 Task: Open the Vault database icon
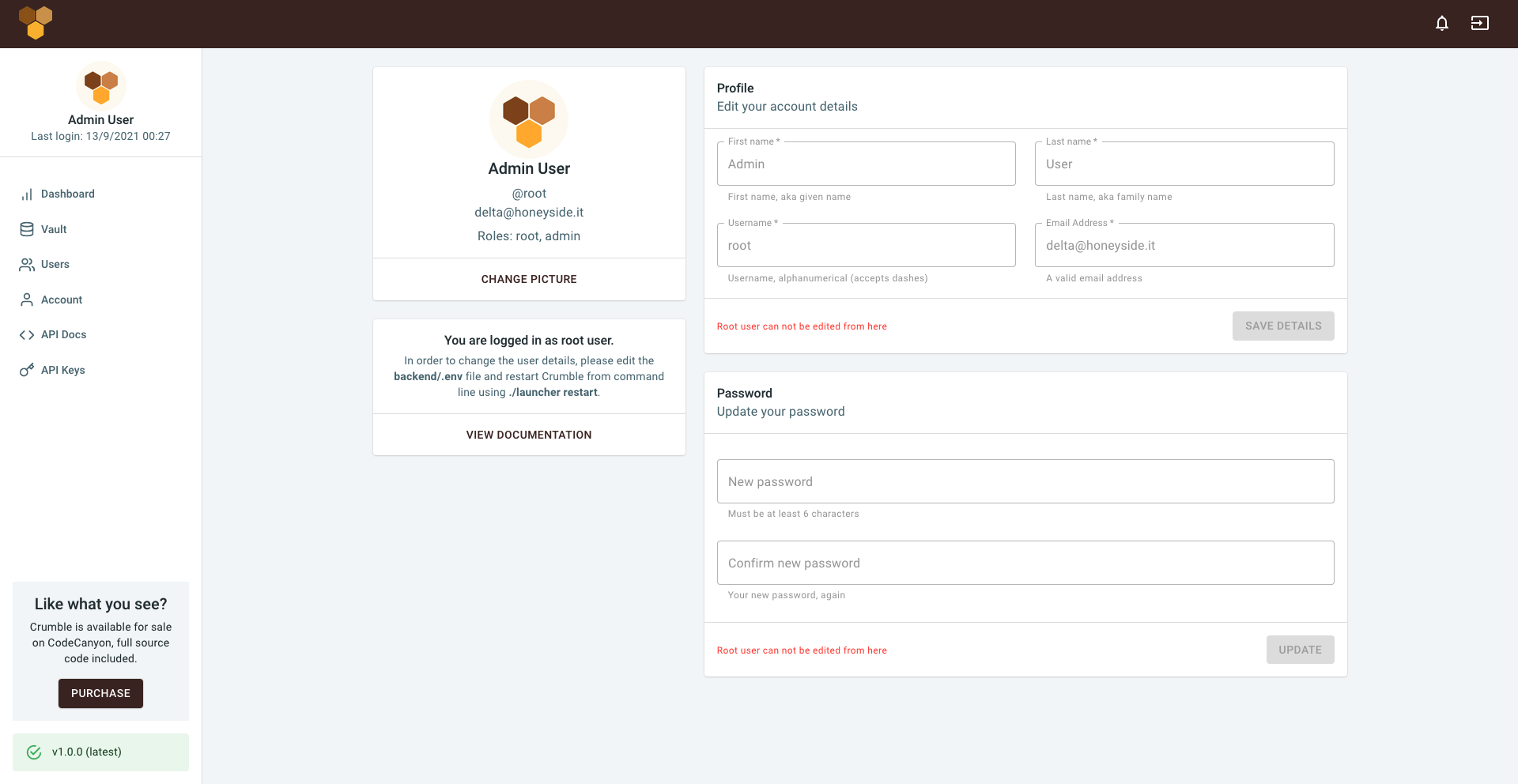click(x=27, y=229)
